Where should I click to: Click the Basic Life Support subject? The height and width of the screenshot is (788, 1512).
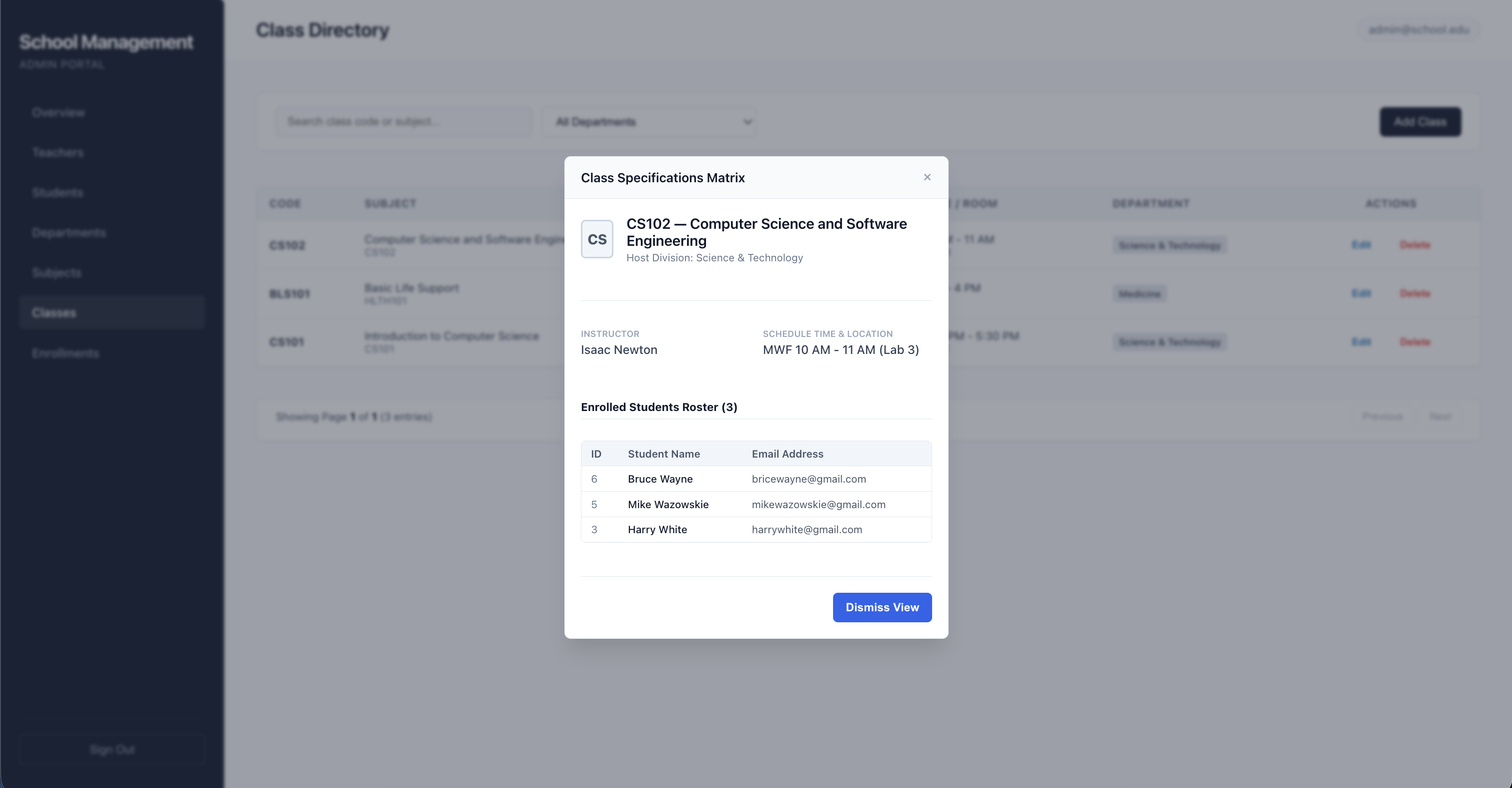[x=411, y=288]
